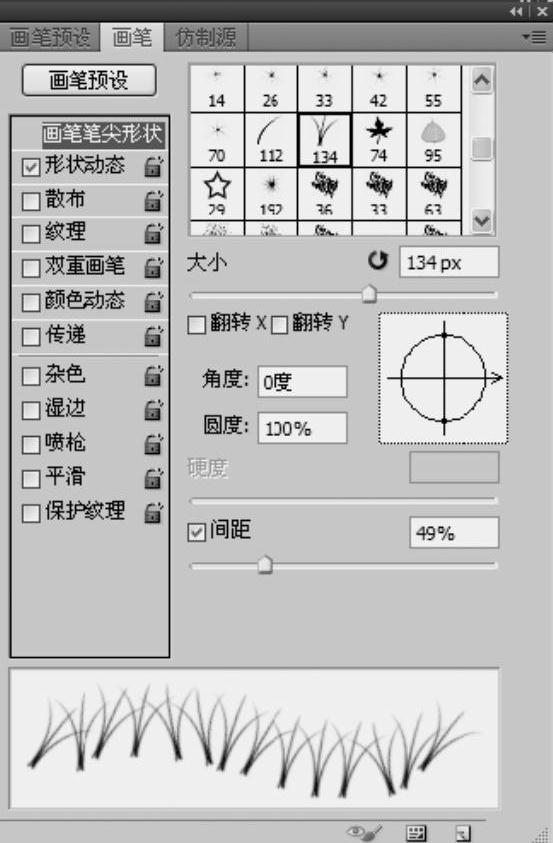Choose the grass brush tip 134
The height and width of the screenshot is (843, 553).
(325, 140)
